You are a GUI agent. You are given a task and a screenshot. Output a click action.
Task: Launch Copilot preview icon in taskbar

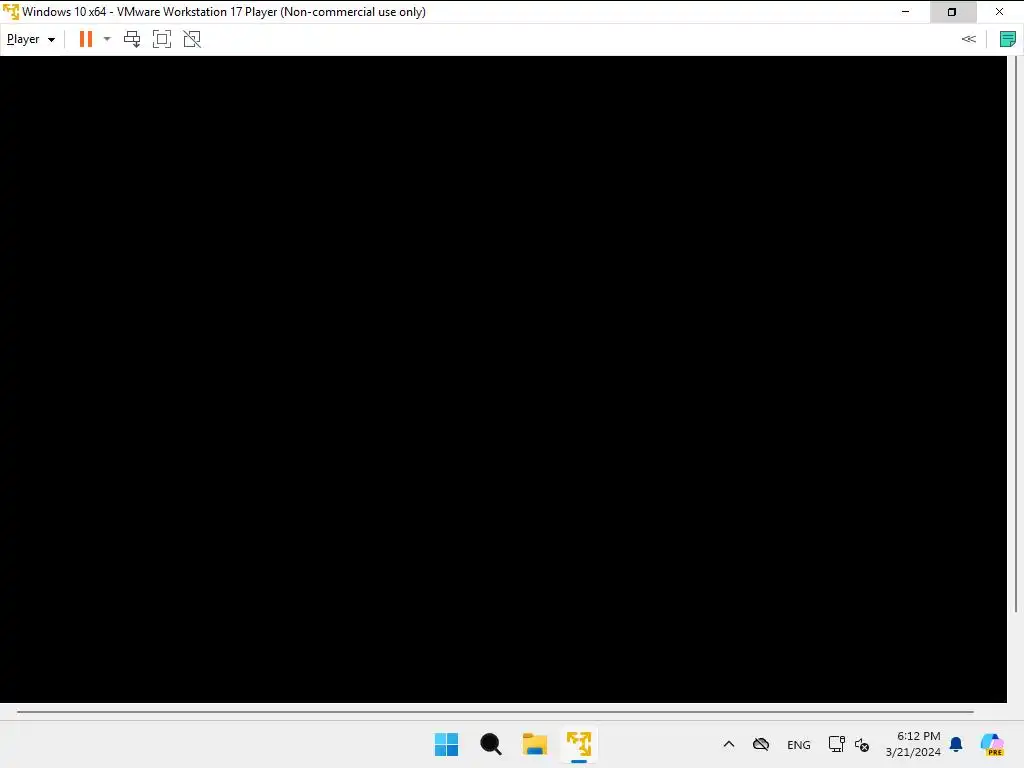(x=993, y=744)
